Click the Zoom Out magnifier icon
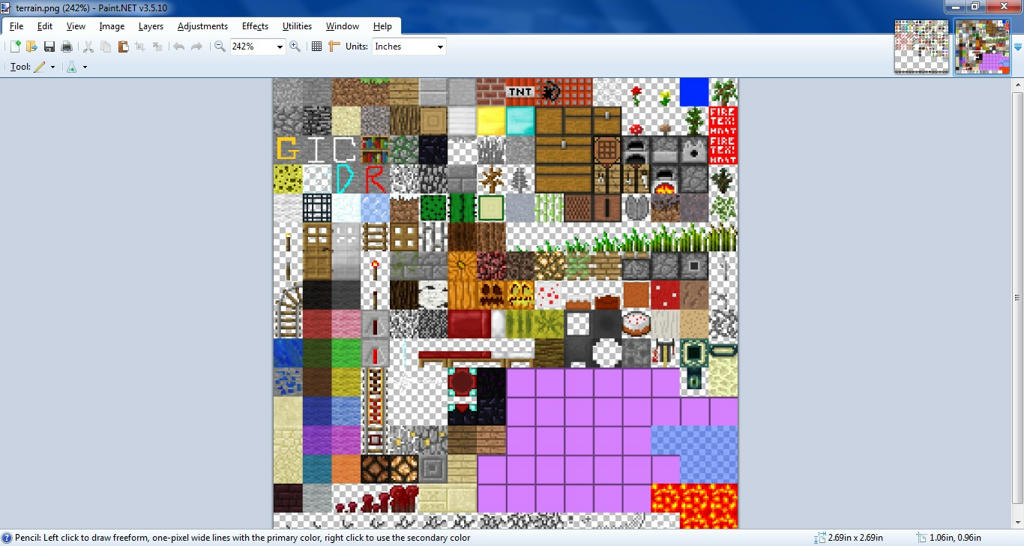 click(220, 47)
